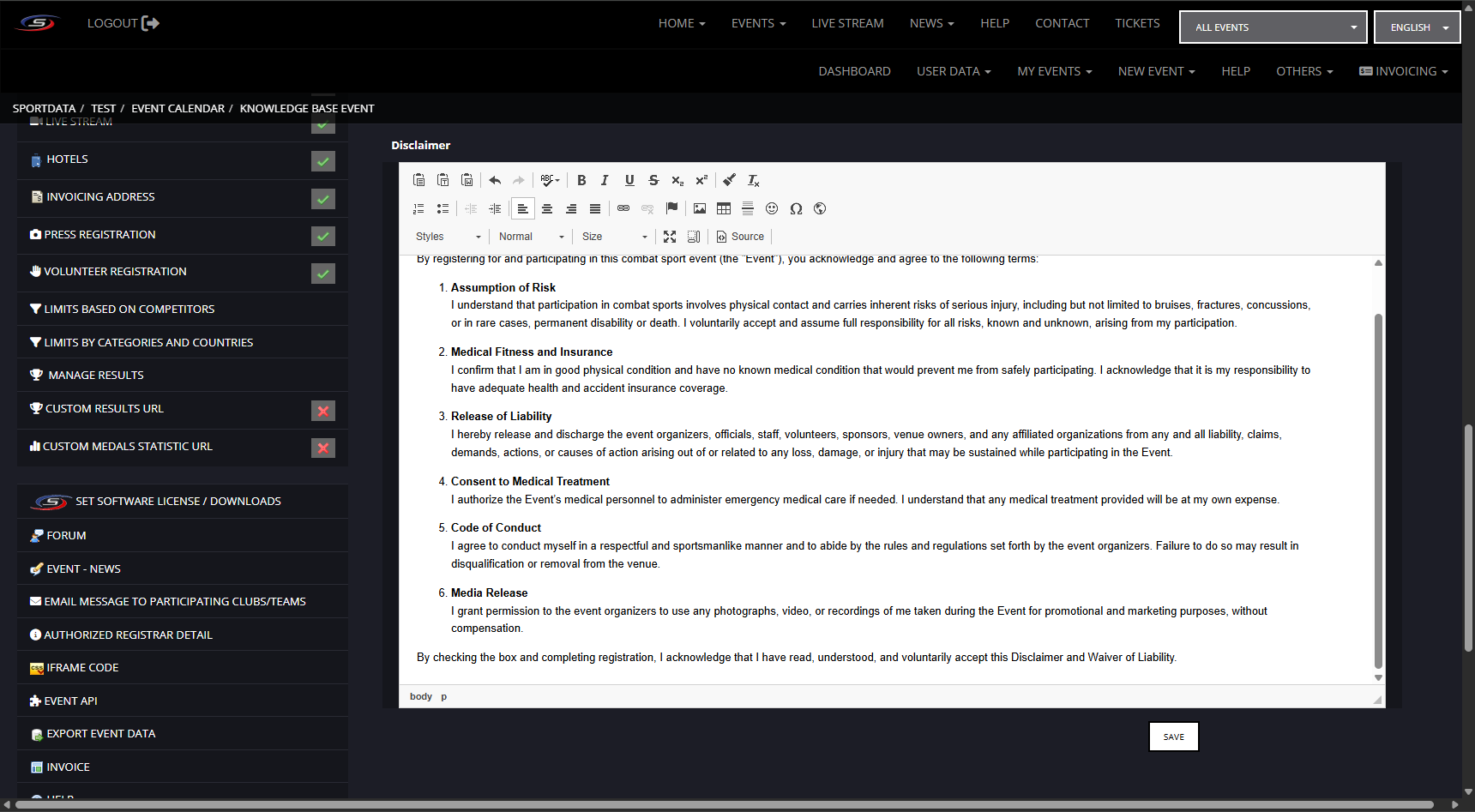Open the font Size dropdown
The image size is (1475, 812).
click(x=615, y=237)
